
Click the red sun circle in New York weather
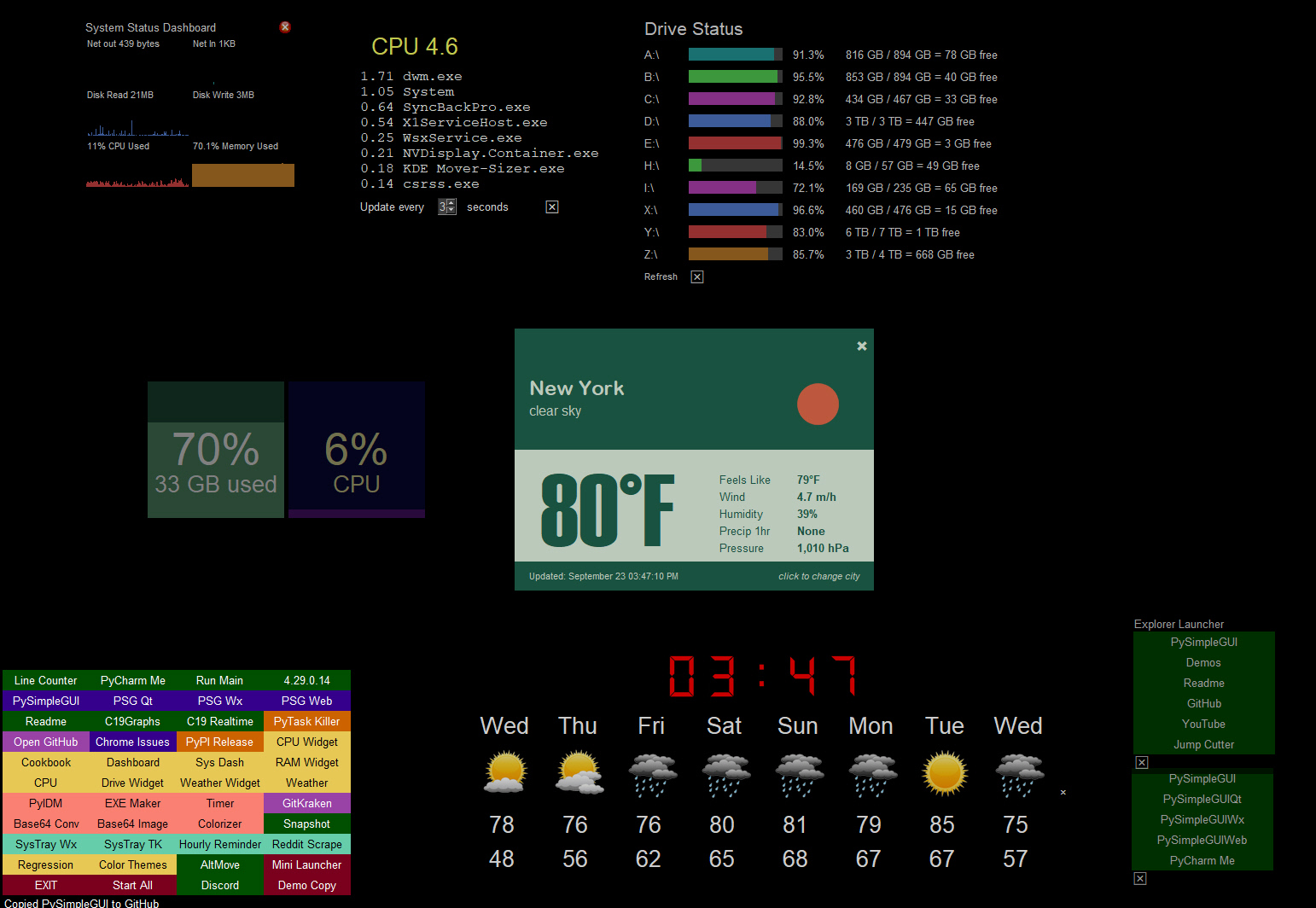(818, 404)
